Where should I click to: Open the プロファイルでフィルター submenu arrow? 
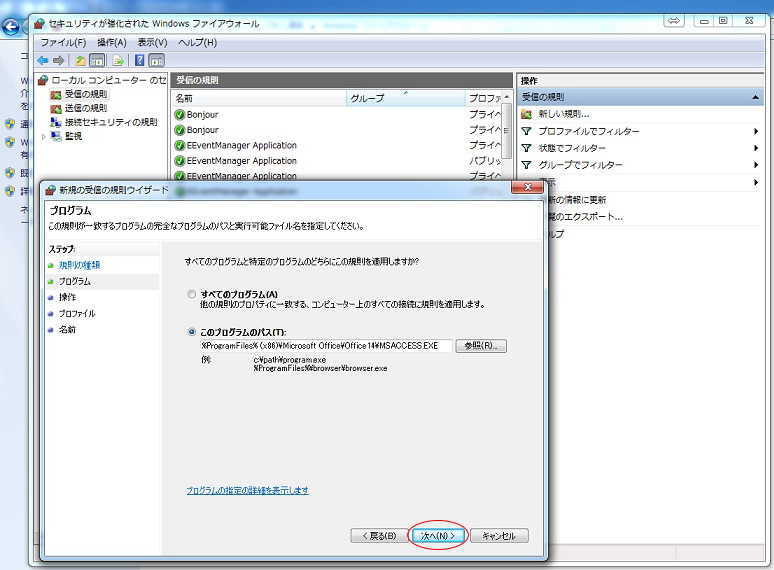(756, 131)
